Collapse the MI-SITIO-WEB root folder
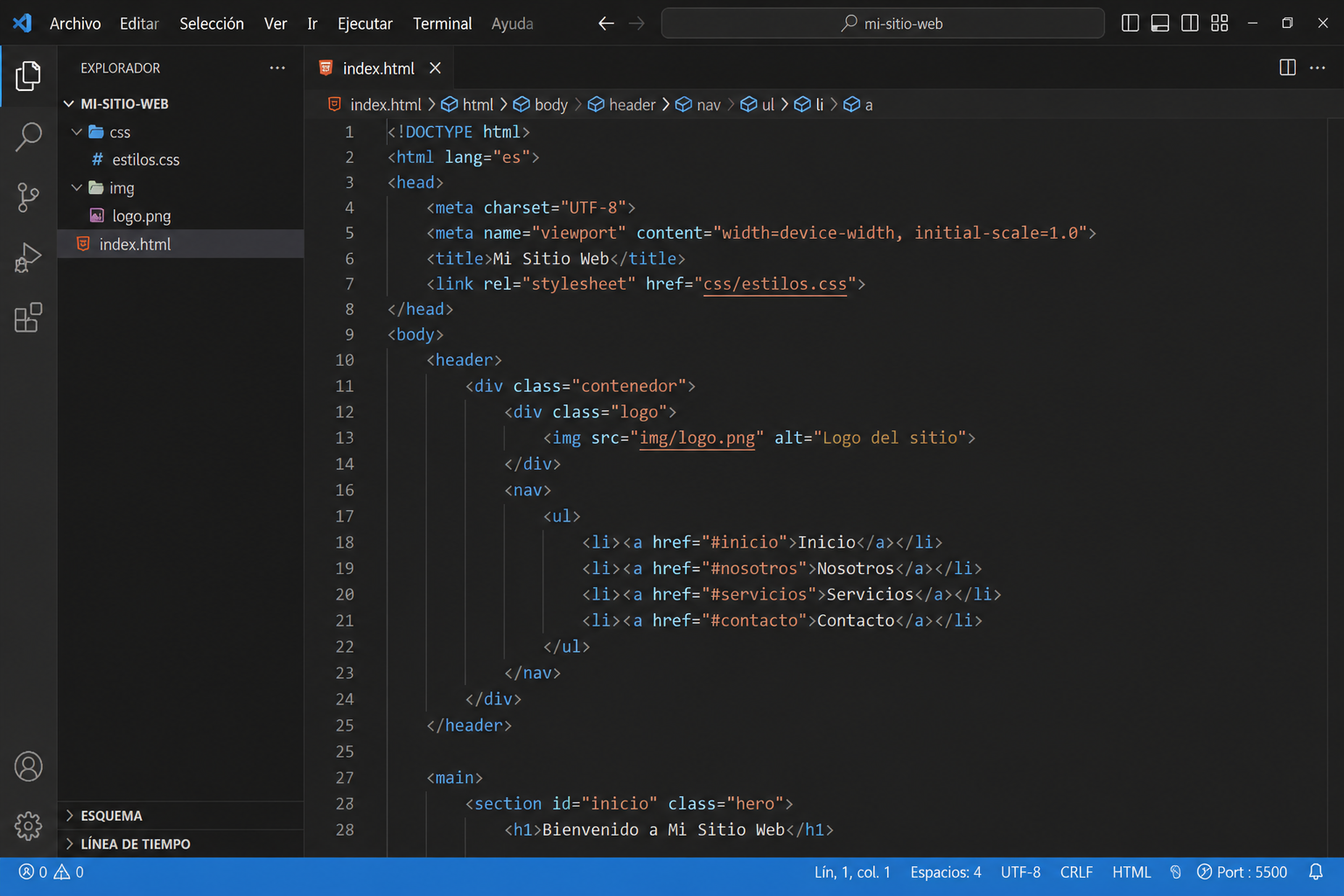This screenshot has width=1344, height=896. (69, 104)
